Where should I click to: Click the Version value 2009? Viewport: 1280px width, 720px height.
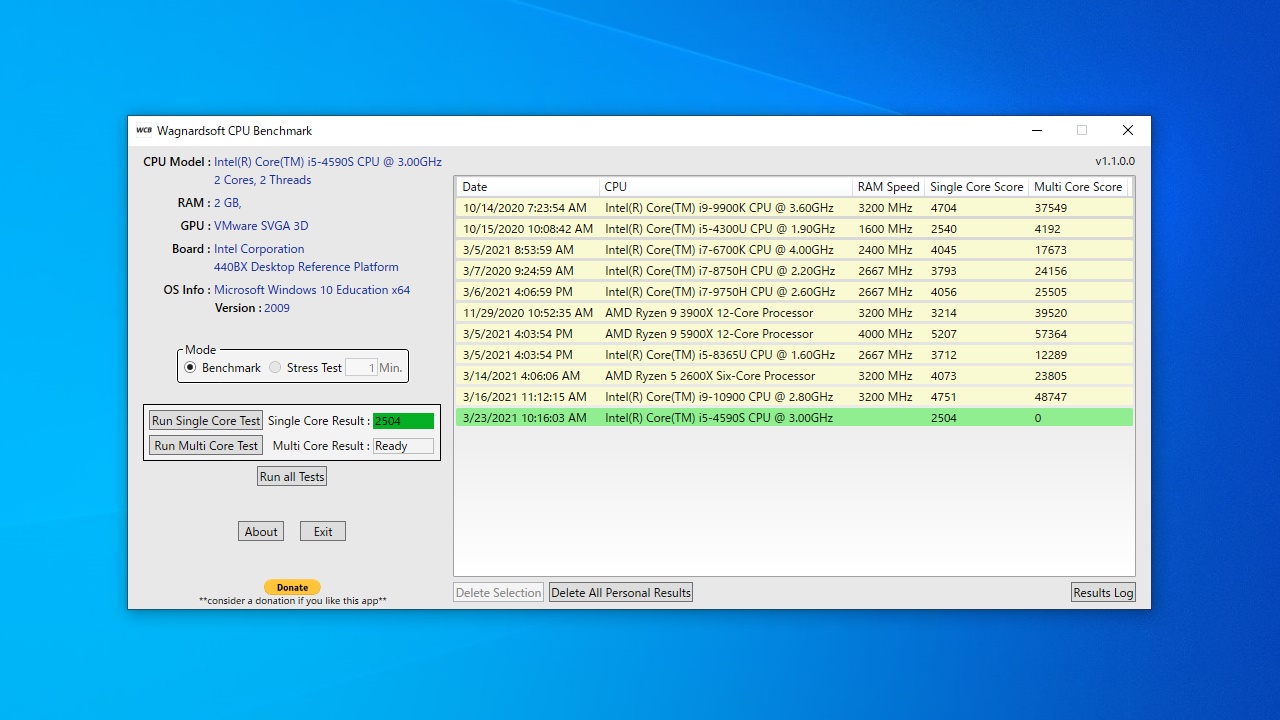coord(277,308)
